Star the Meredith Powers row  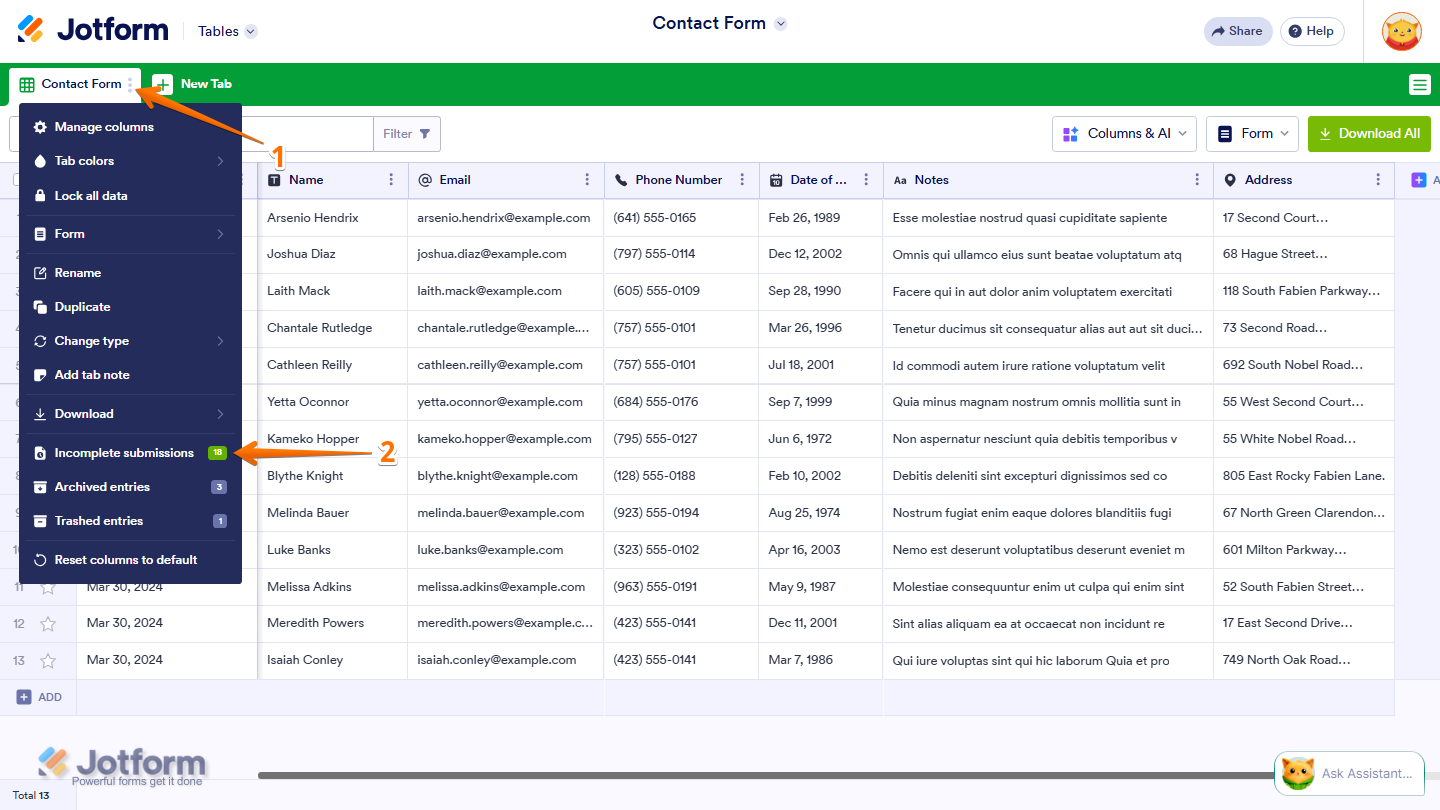[47, 624]
